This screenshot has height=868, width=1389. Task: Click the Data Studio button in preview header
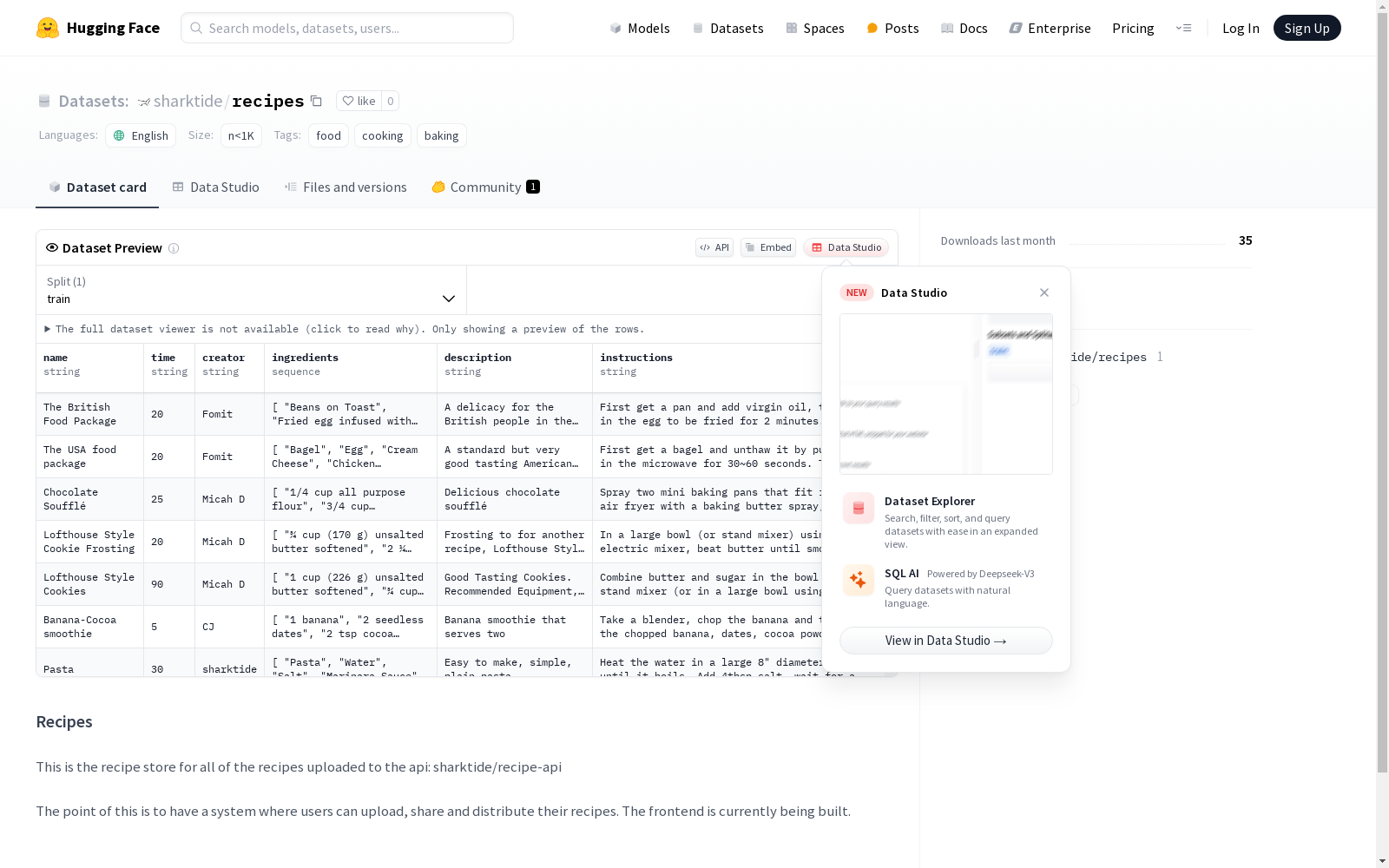(x=846, y=247)
